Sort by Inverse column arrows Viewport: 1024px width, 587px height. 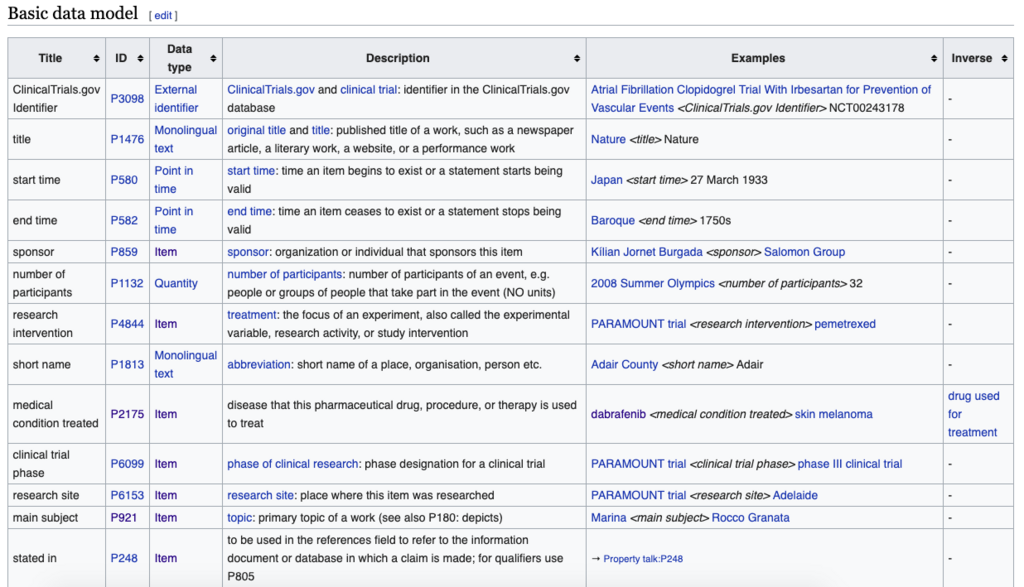point(1004,58)
